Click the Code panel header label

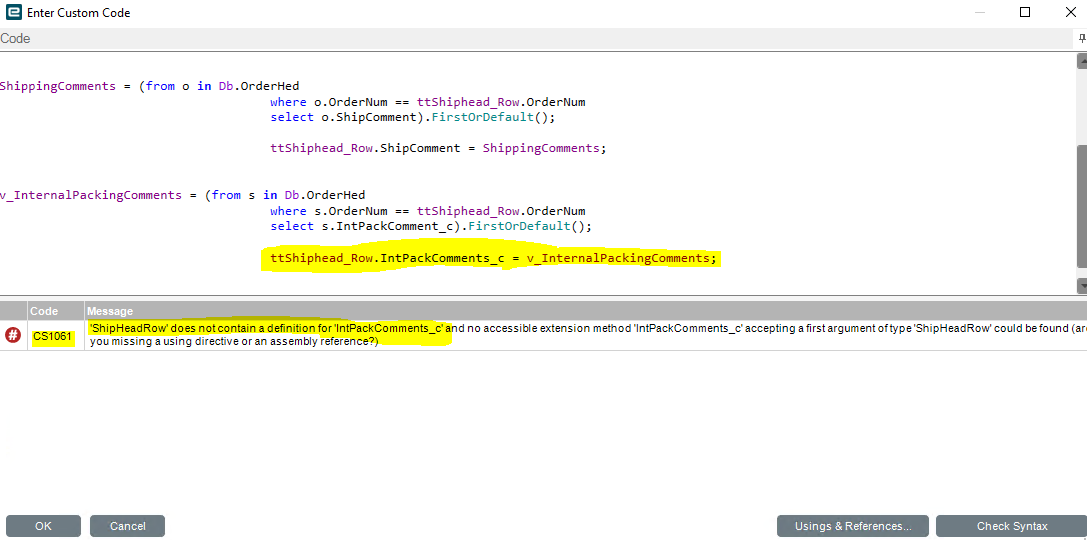(x=15, y=39)
